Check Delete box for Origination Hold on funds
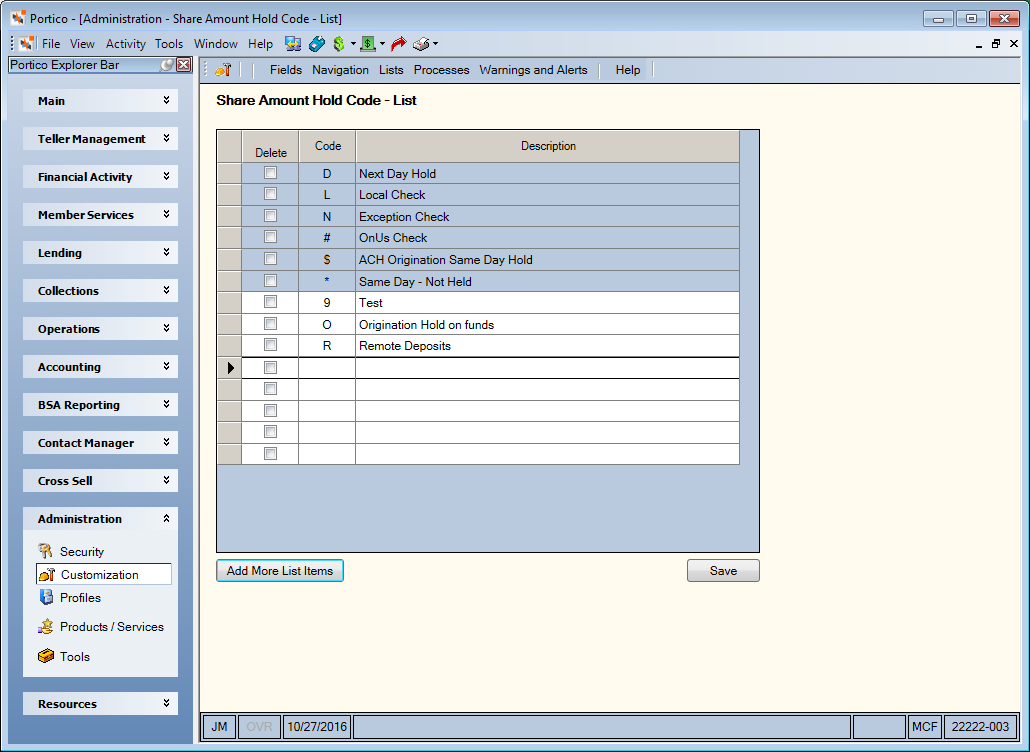Viewport: 1030px width, 752px height. [x=270, y=324]
